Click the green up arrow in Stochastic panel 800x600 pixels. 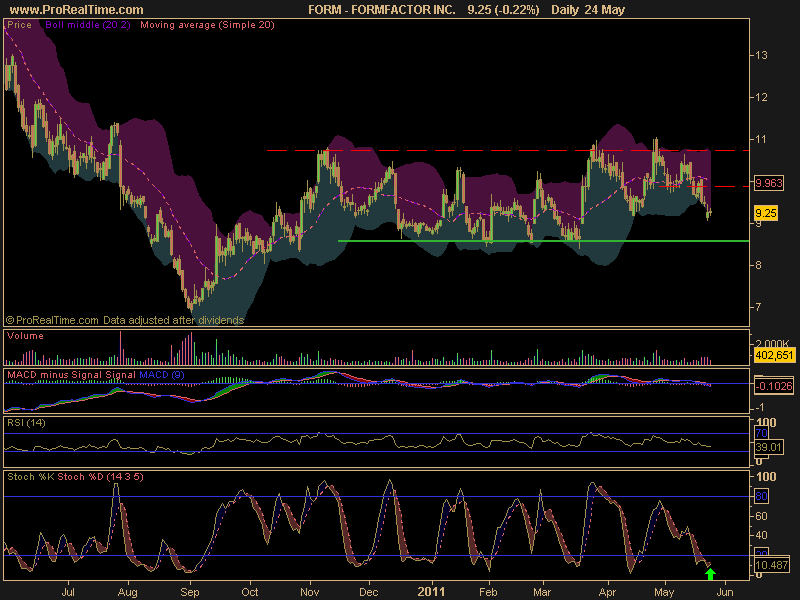point(710,574)
